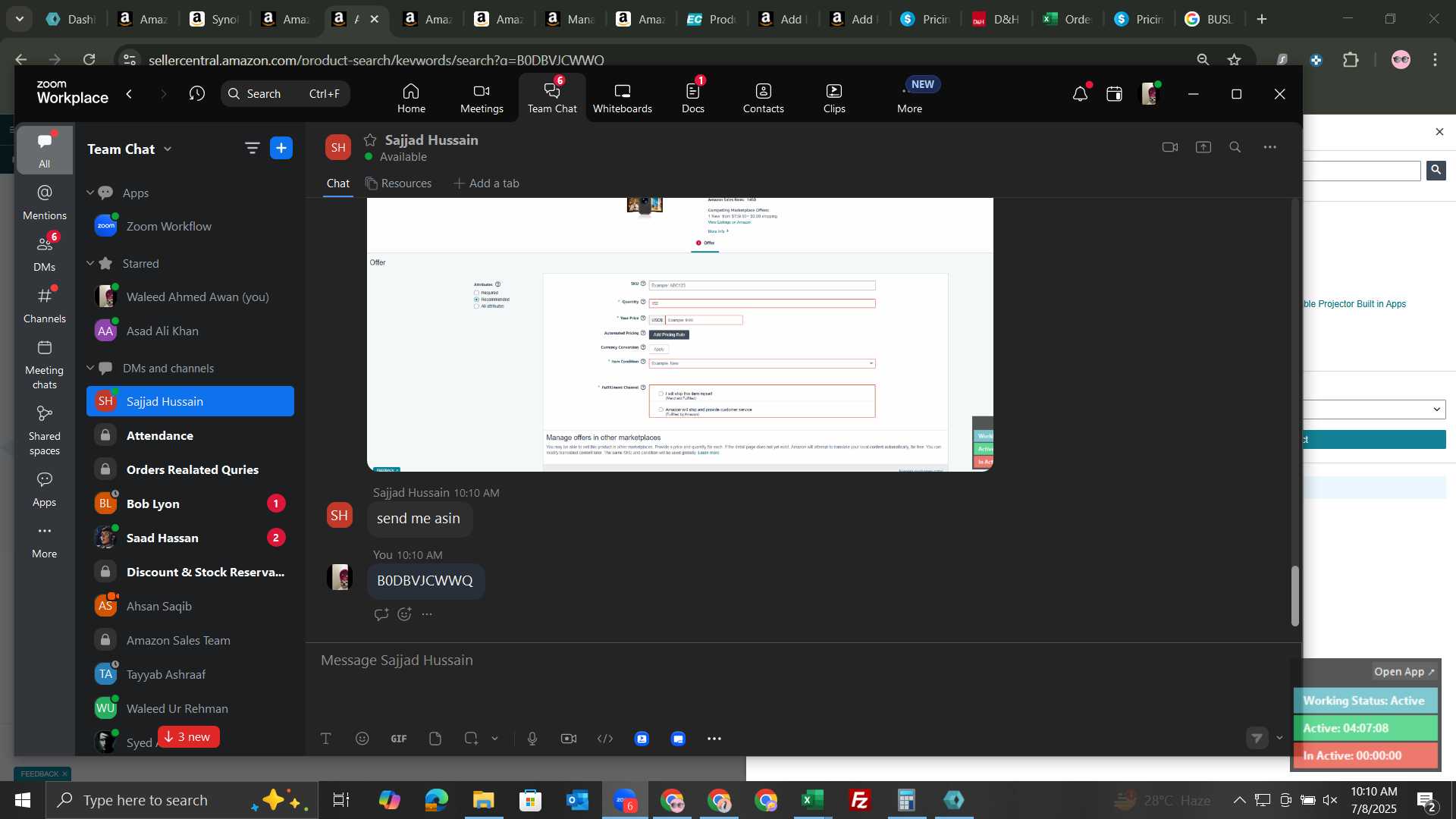Open the More menu with NEW badge
The width and height of the screenshot is (1456, 819).
tap(910, 98)
